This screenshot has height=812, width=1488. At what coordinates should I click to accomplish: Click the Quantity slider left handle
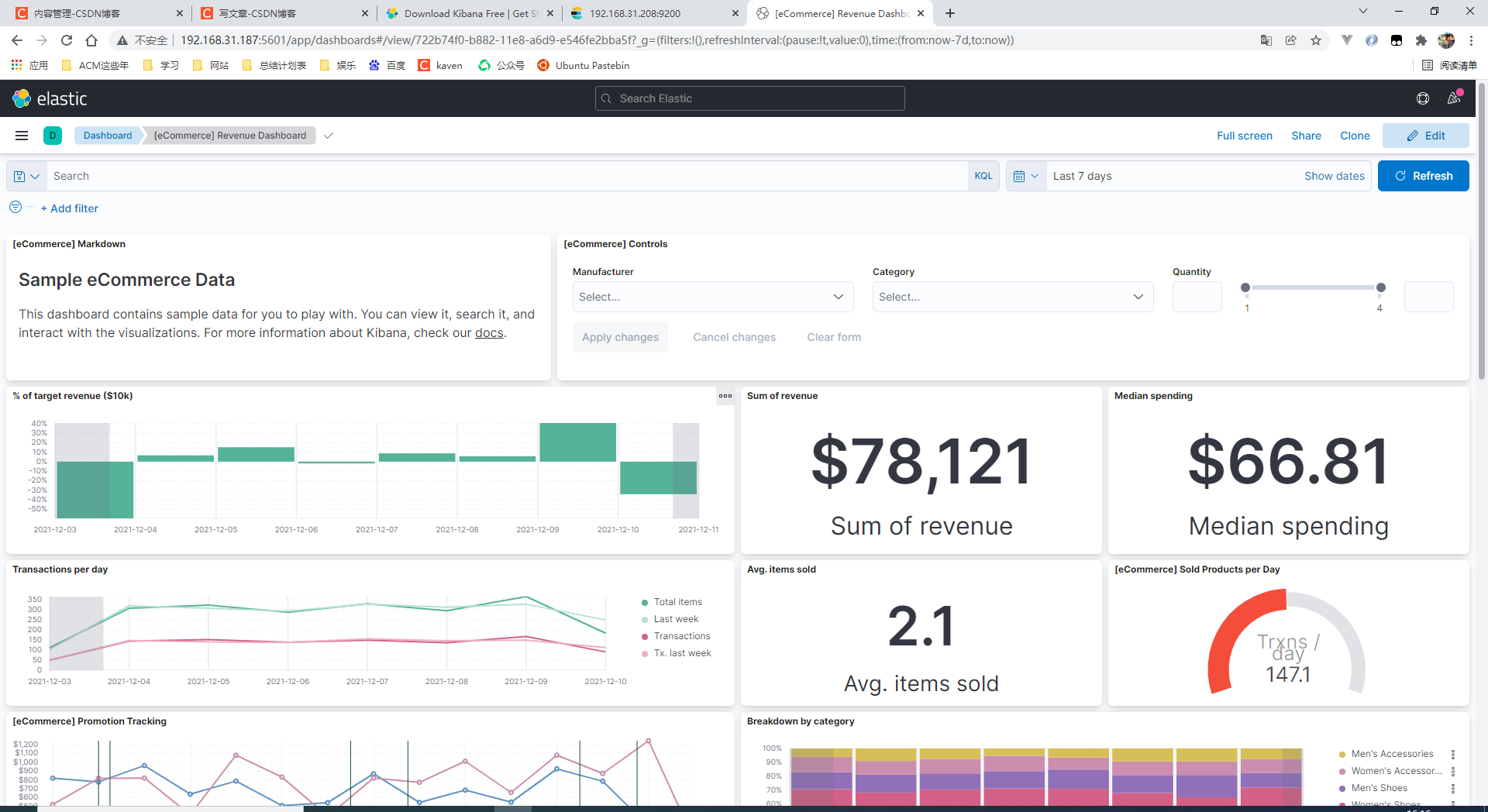pos(1245,287)
